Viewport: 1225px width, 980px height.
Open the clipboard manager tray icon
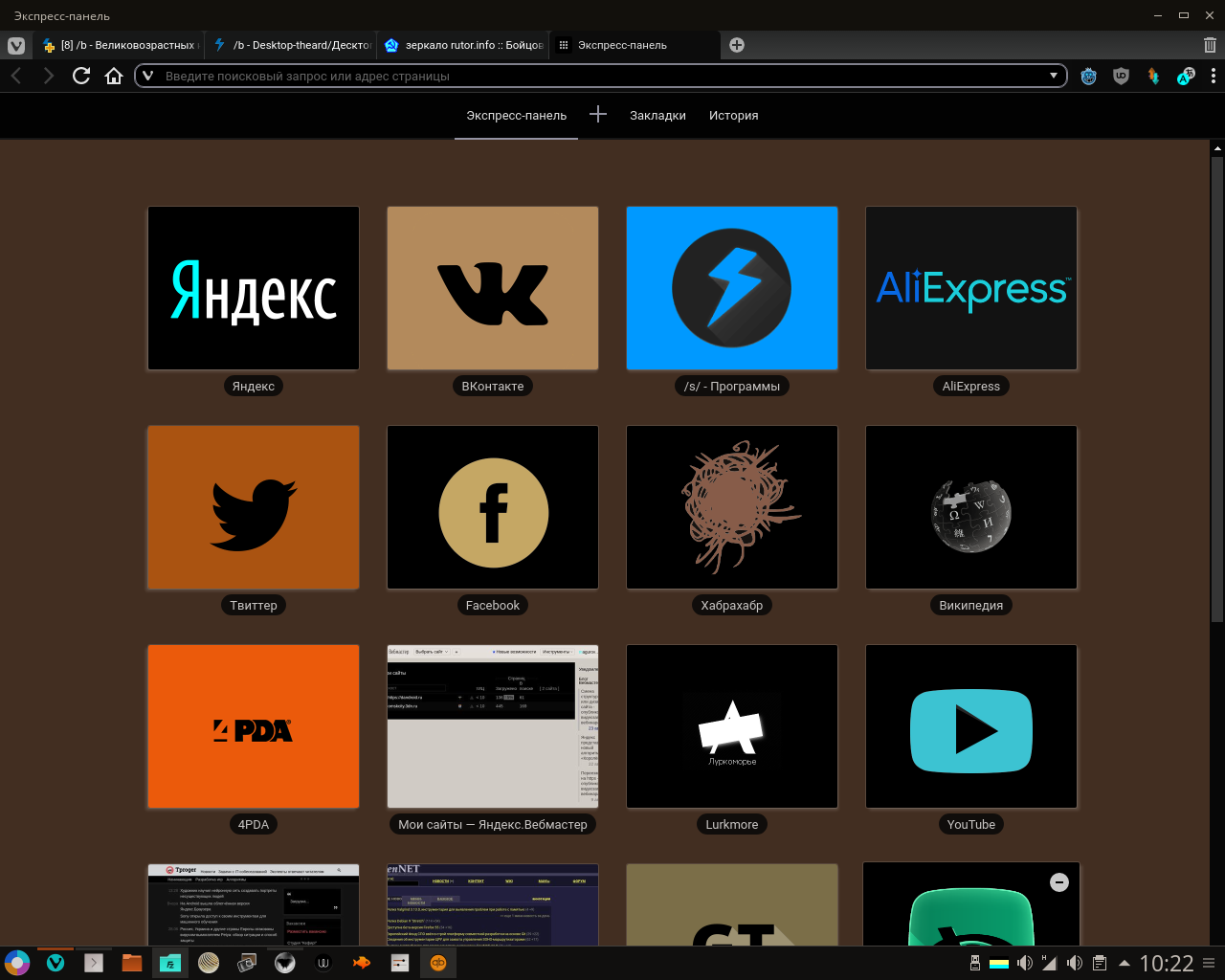coord(1100,963)
